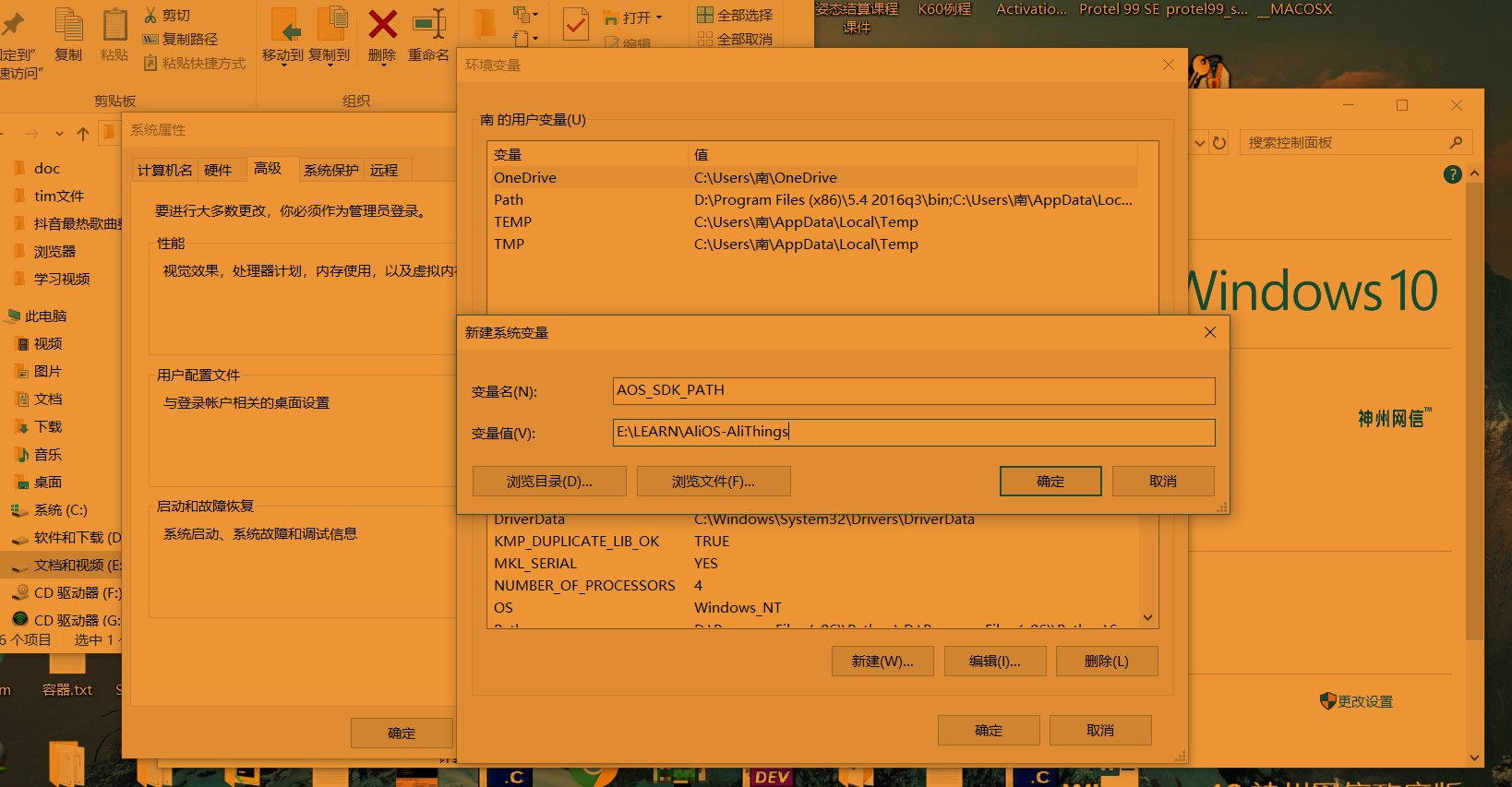Click 新建(W)... system variable button
Screen dimensions: 1512x787
point(882,661)
